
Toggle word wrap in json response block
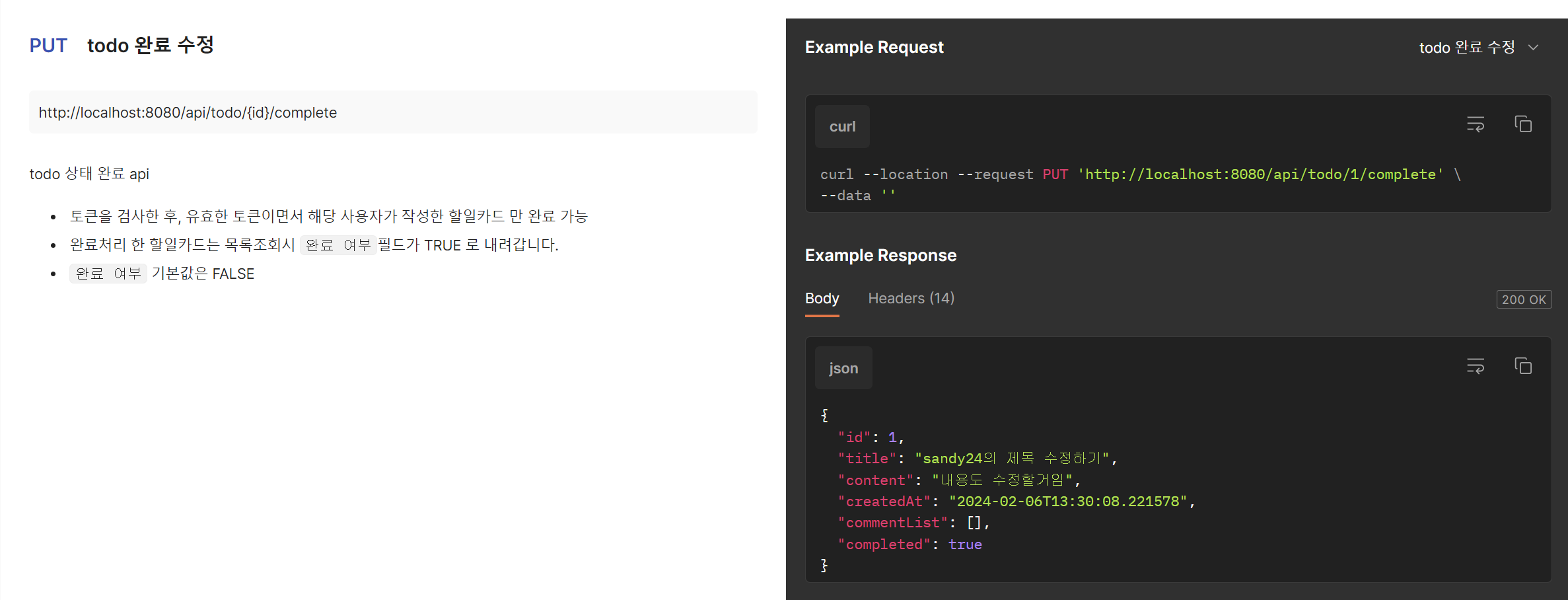pos(1476,366)
